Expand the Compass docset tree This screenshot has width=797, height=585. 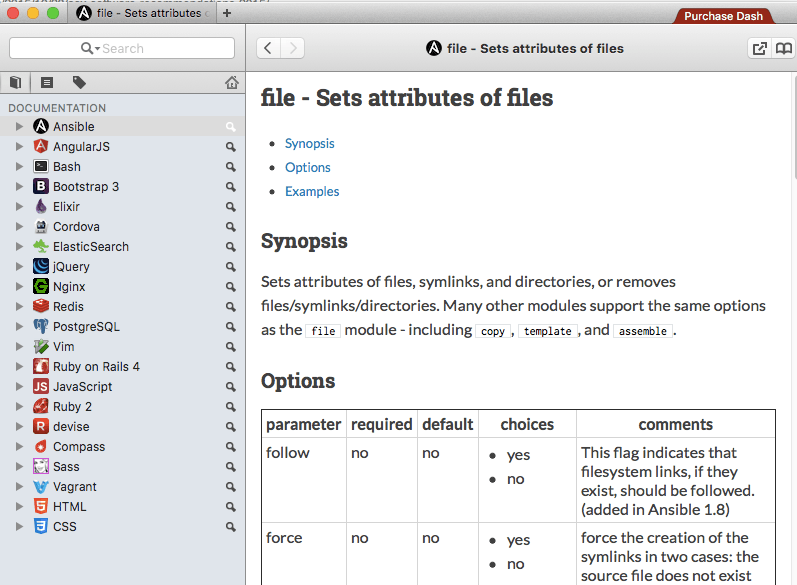[19, 447]
